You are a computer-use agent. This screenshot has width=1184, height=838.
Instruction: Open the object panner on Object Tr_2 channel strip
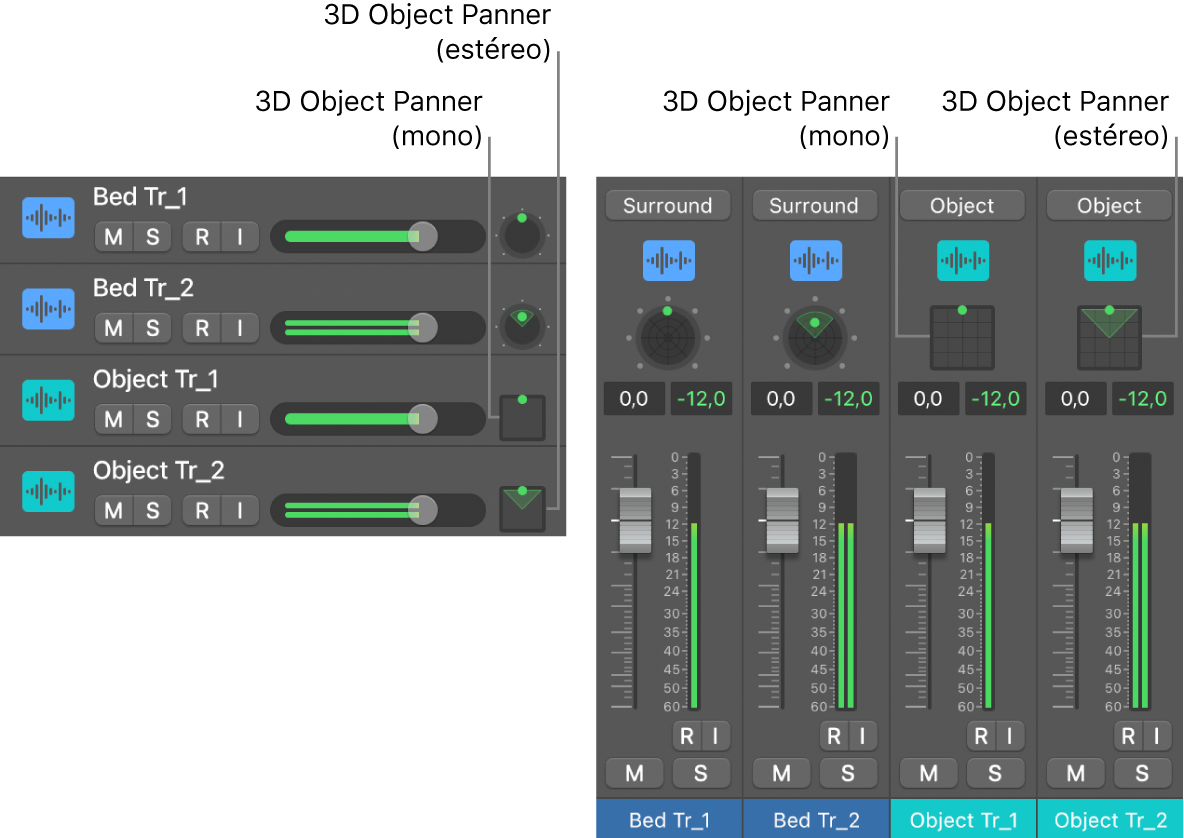tap(1109, 337)
